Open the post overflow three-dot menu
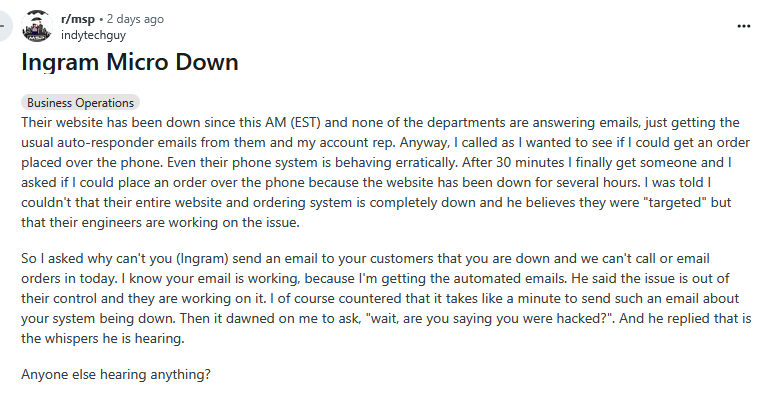This screenshot has width=759, height=395. pos(744,26)
